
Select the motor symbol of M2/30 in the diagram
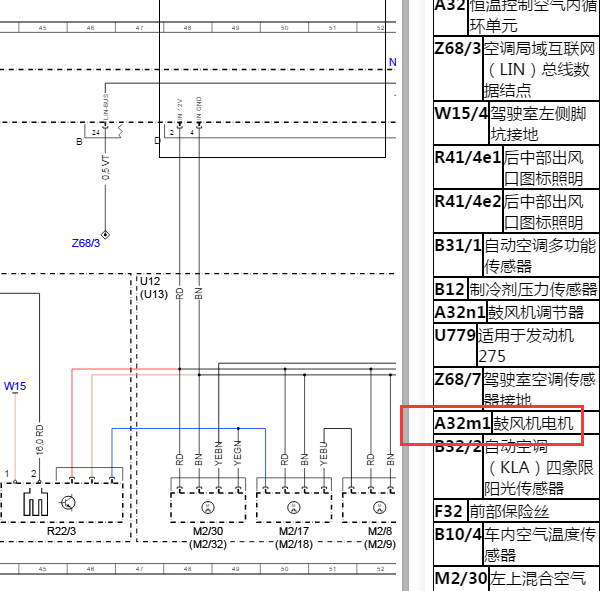[208, 507]
